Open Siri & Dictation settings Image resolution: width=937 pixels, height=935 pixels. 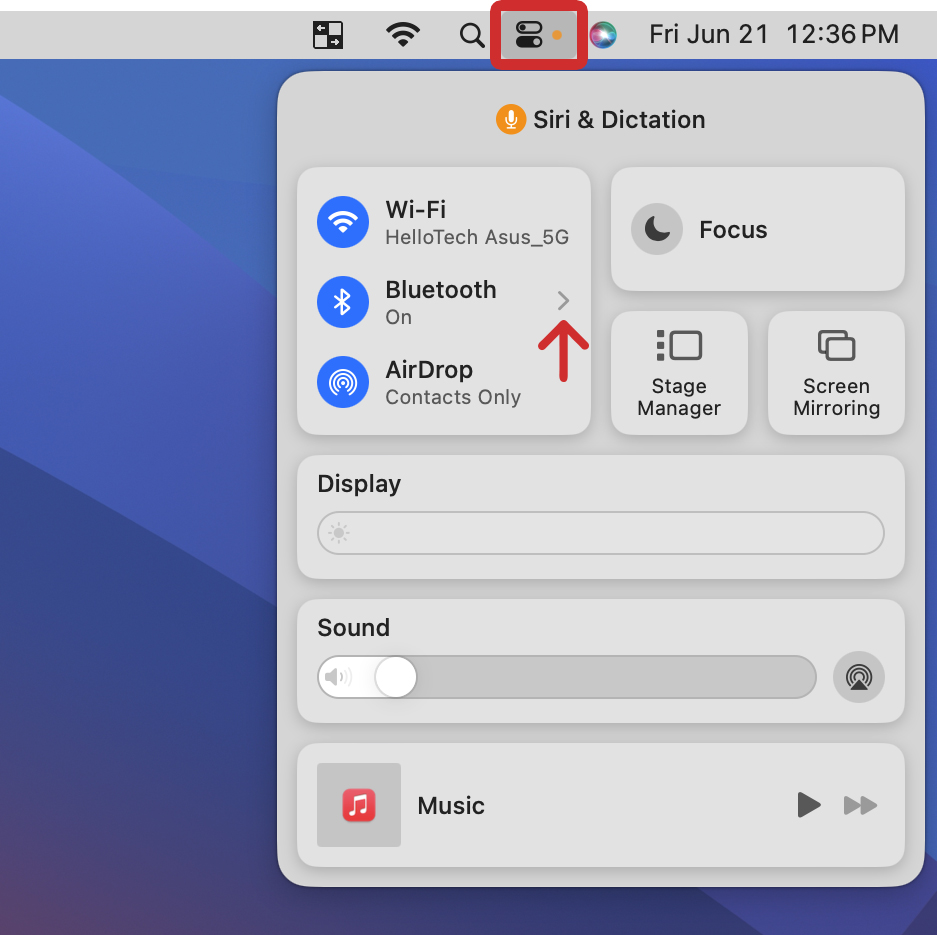click(600, 119)
